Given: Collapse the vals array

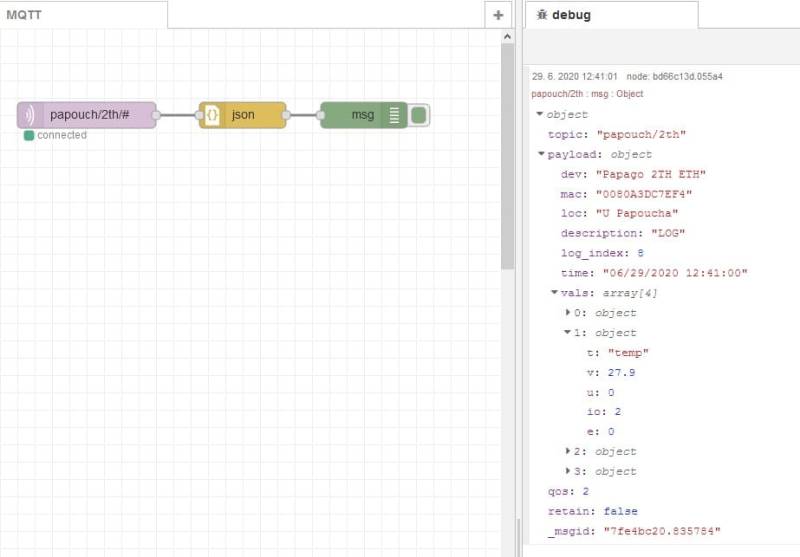Looking at the screenshot, I should 555,293.
